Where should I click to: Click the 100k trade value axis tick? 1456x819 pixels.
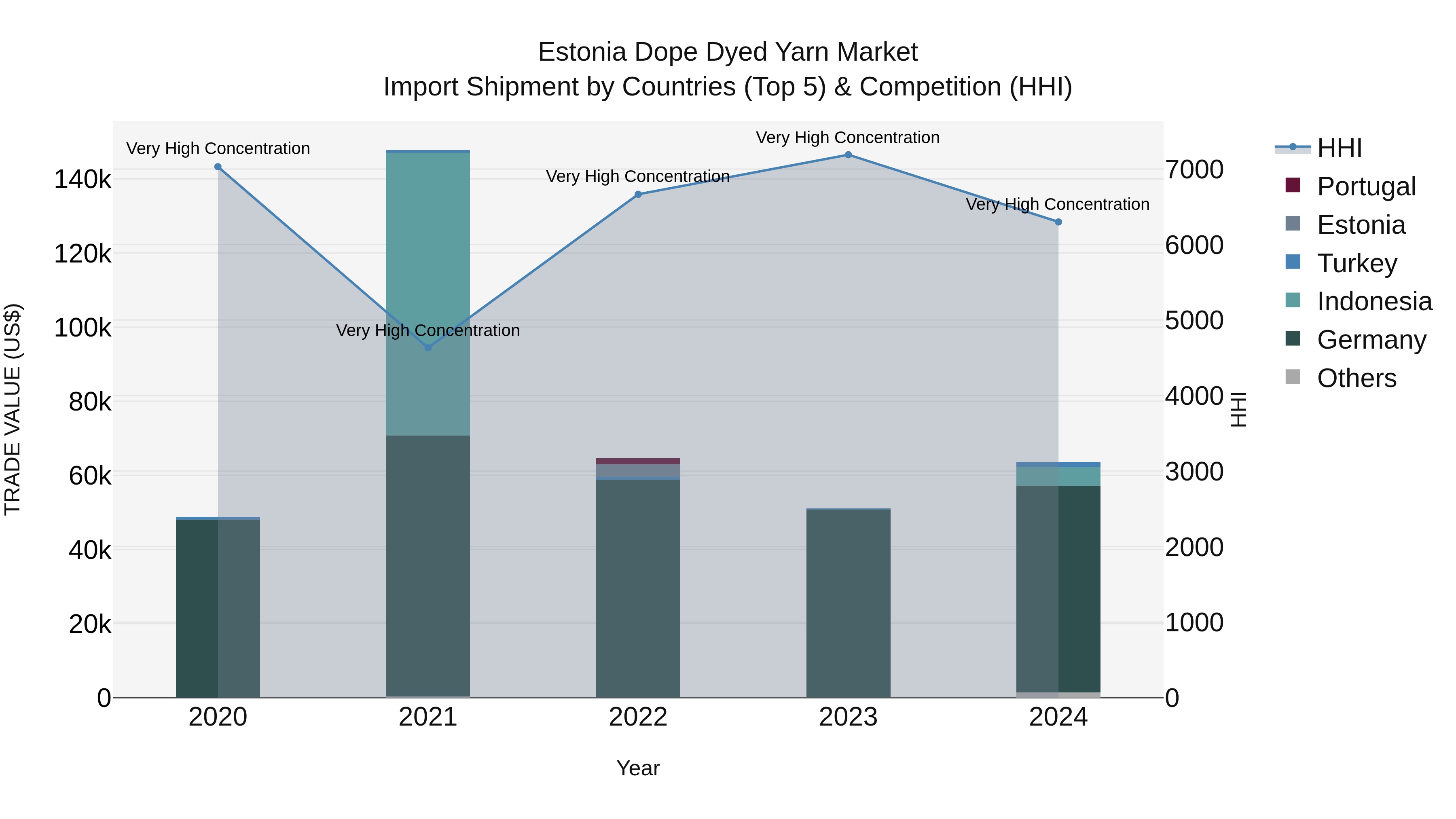83,328
